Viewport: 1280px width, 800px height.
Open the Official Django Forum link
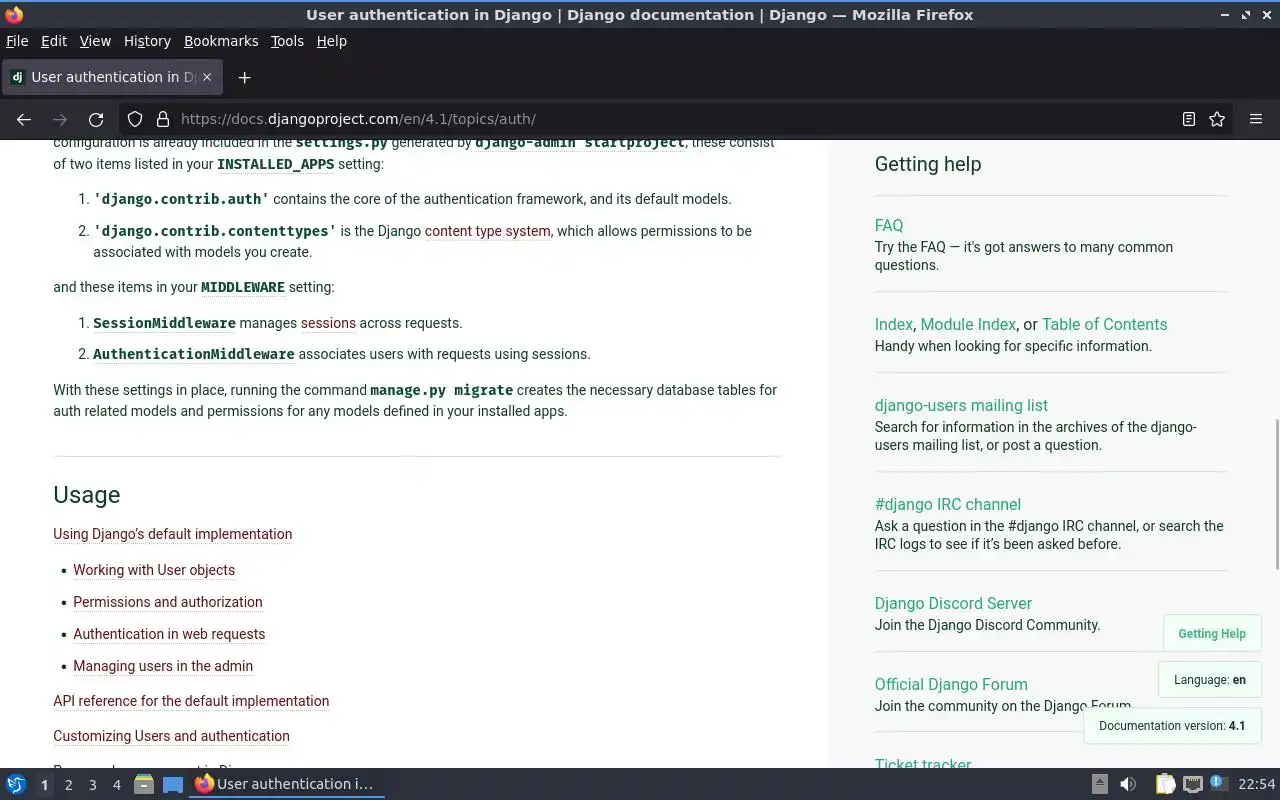point(951,685)
